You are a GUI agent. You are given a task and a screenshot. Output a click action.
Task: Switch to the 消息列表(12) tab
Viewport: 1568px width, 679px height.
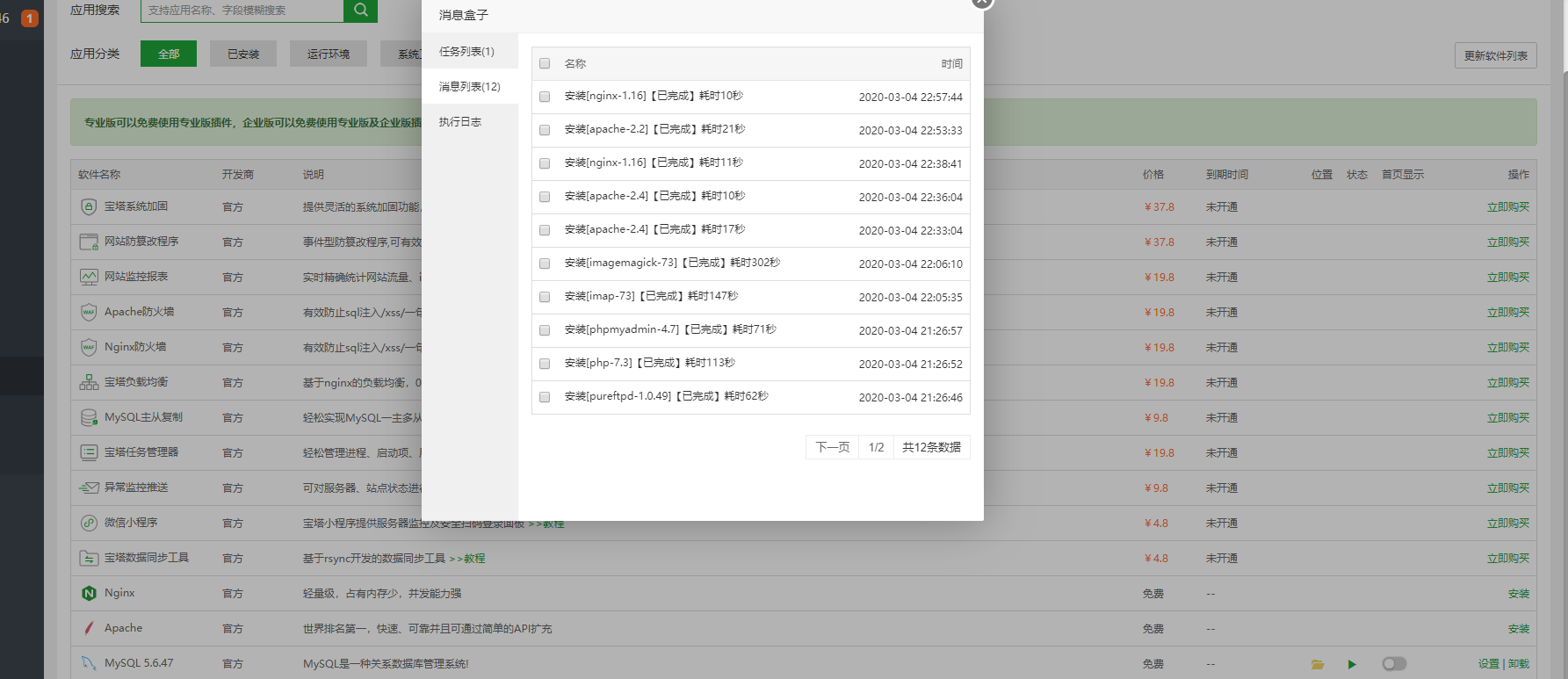pyautogui.click(x=470, y=87)
